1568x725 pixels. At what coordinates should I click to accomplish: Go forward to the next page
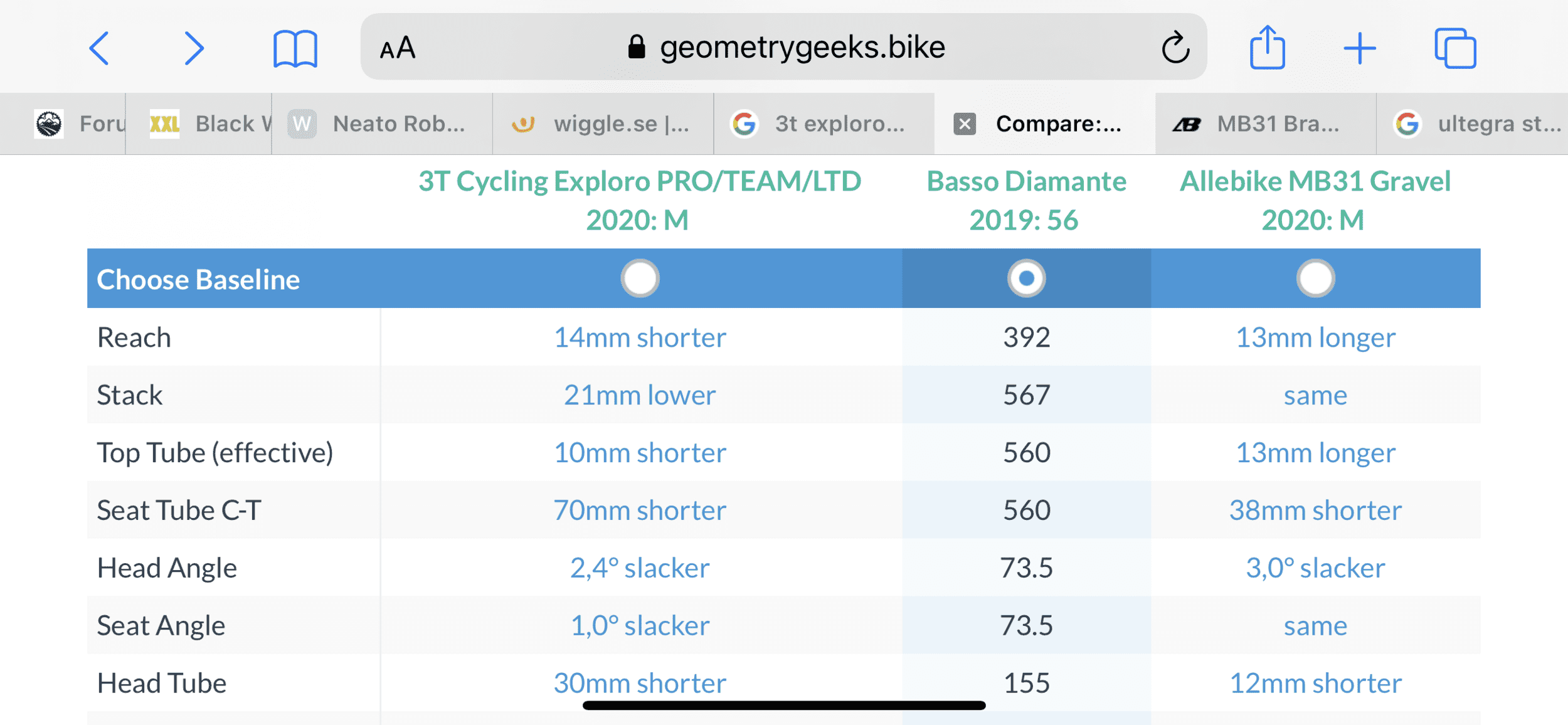194,48
